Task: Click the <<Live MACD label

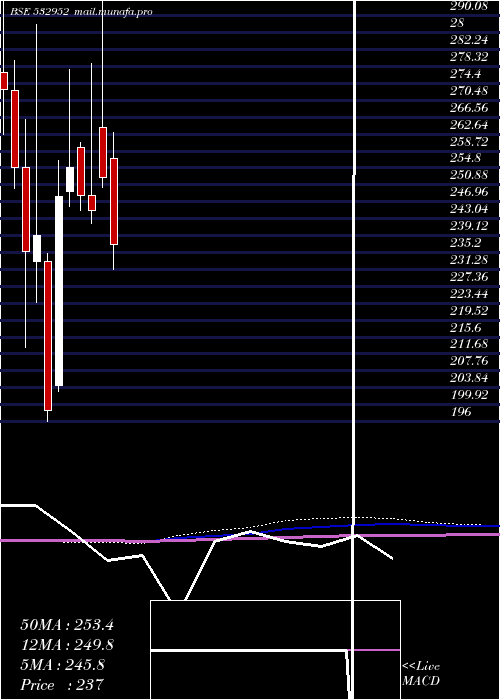Action: point(421,674)
